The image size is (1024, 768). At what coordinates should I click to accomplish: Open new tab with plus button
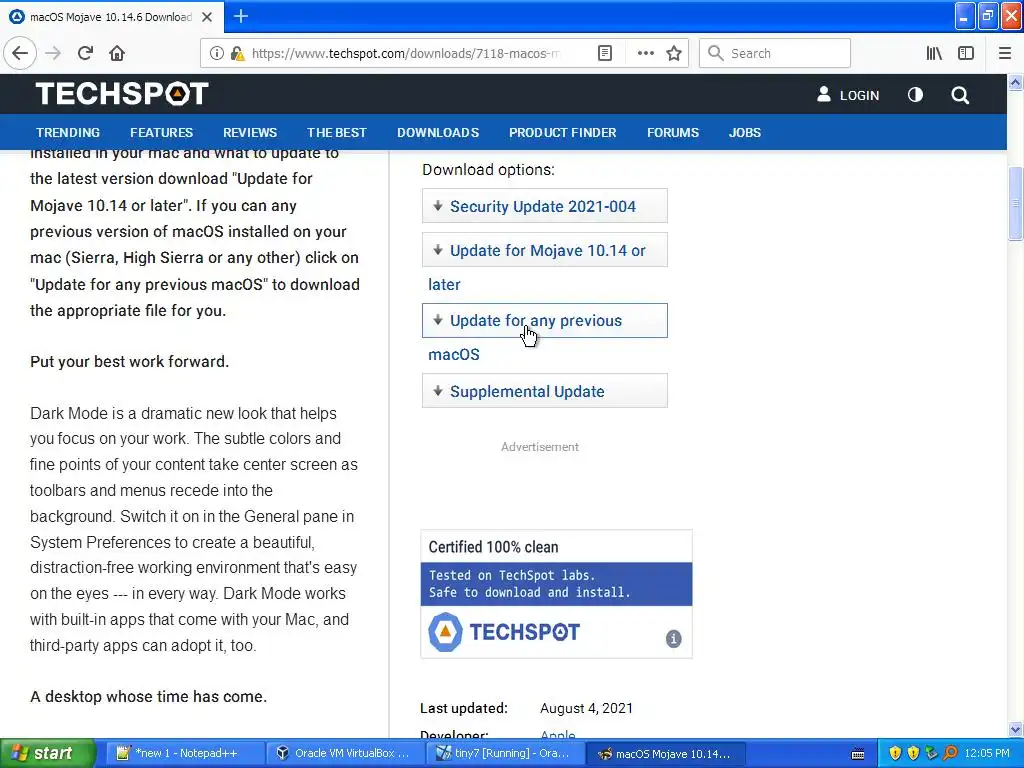coord(240,16)
